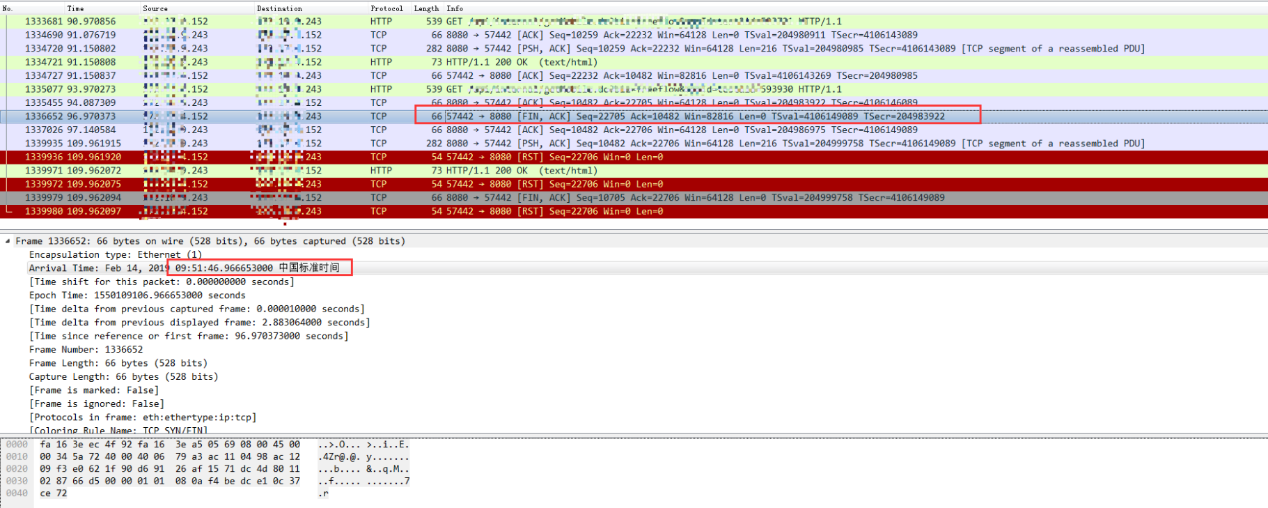Select Coloring Rule Name: TCP SYN/FIN line

tap(121, 430)
